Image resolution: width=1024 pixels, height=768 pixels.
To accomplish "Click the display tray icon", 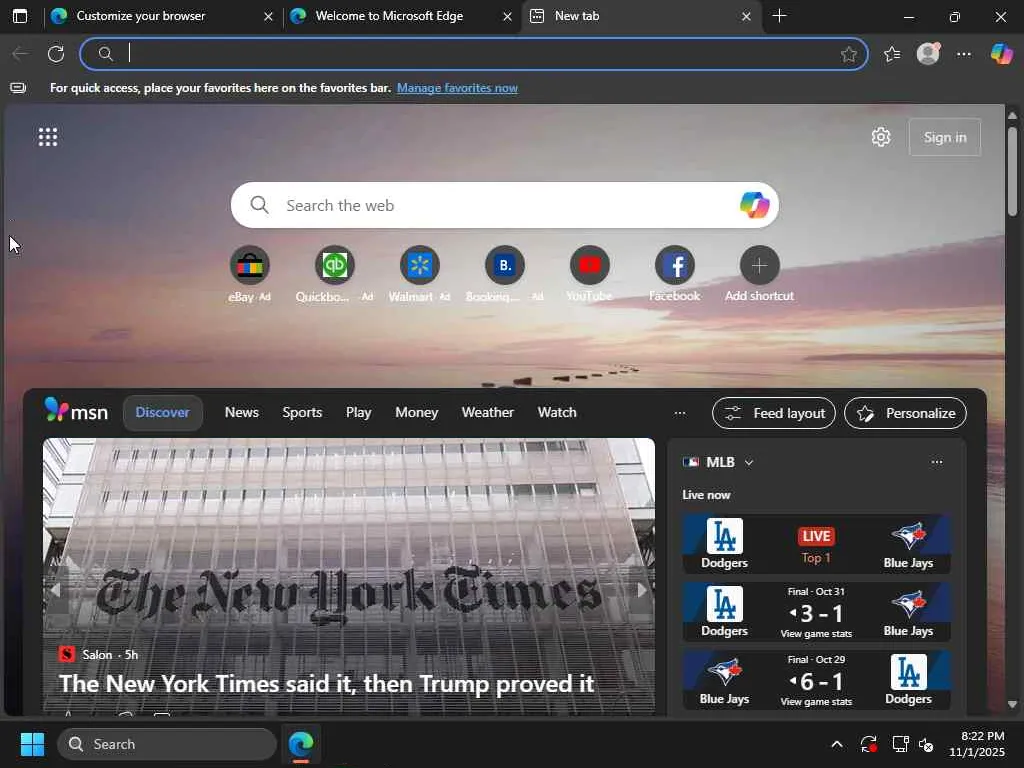I will pyautogui.click(x=901, y=744).
